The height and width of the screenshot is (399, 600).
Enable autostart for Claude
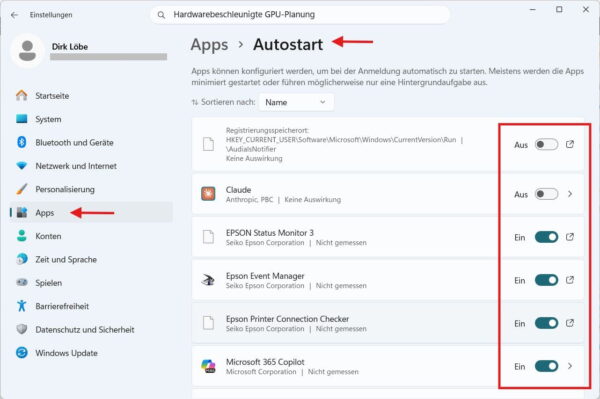pyautogui.click(x=546, y=194)
